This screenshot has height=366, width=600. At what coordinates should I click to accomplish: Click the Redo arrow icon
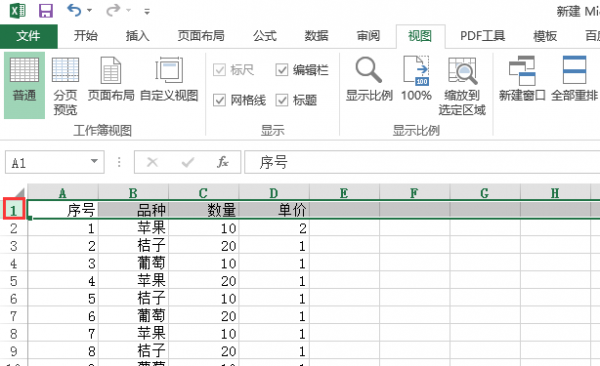(x=113, y=10)
